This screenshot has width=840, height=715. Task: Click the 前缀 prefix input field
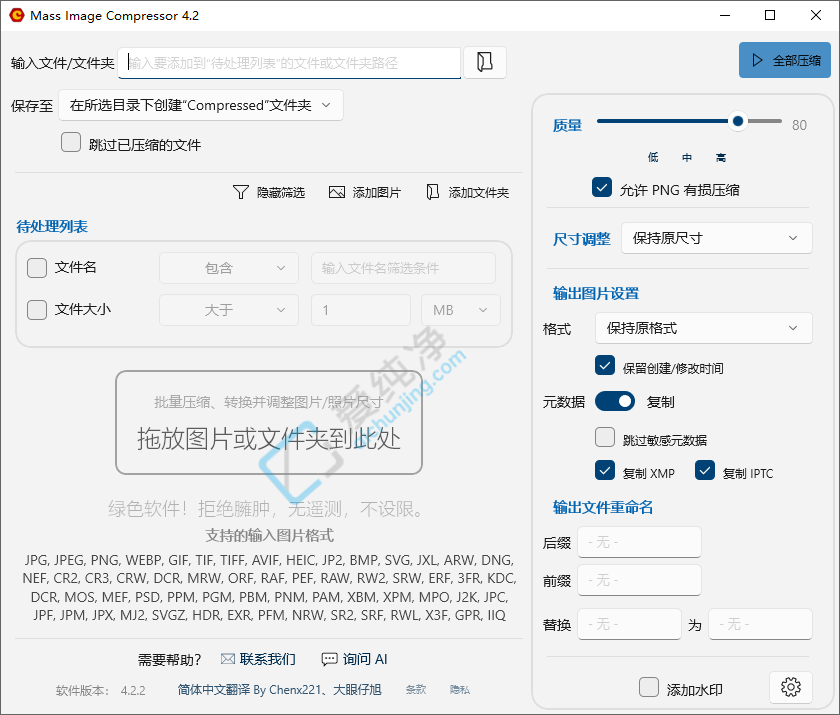(639, 580)
